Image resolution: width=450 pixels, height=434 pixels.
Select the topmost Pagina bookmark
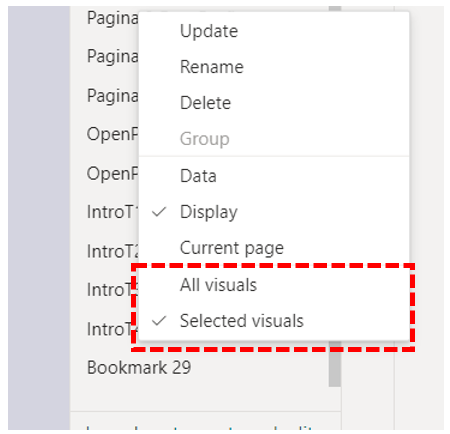pos(113,18)
